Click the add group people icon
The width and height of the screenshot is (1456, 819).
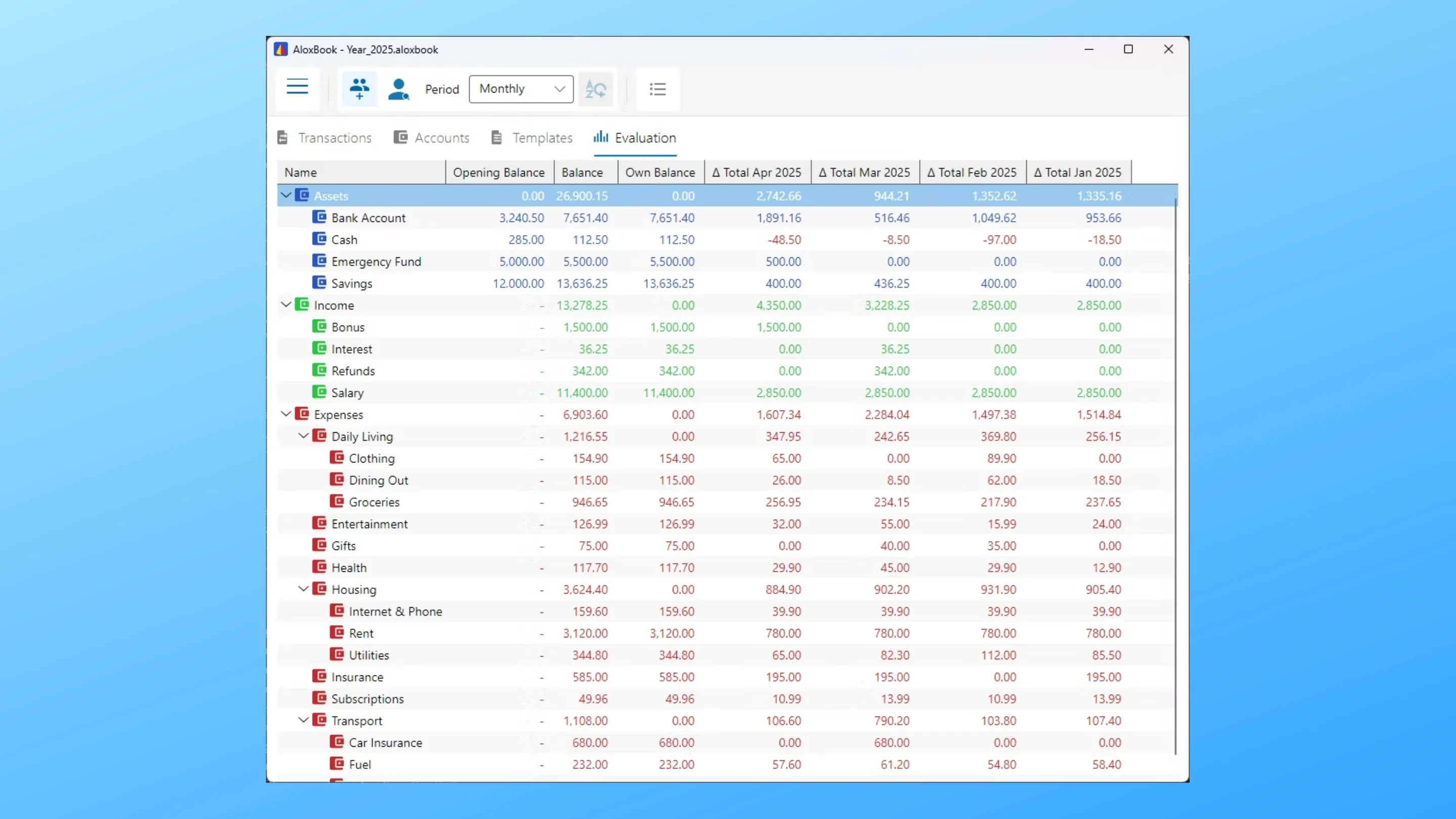click(359, 89)
